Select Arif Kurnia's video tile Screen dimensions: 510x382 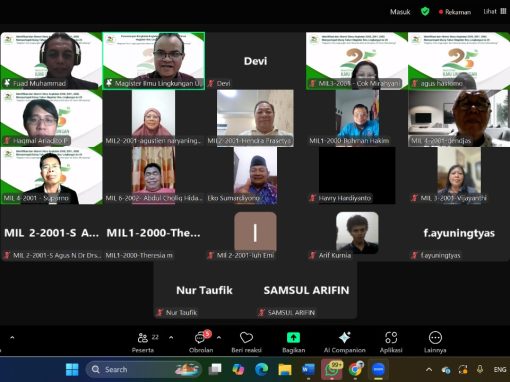pyautogui.click(x=357, y=233)
